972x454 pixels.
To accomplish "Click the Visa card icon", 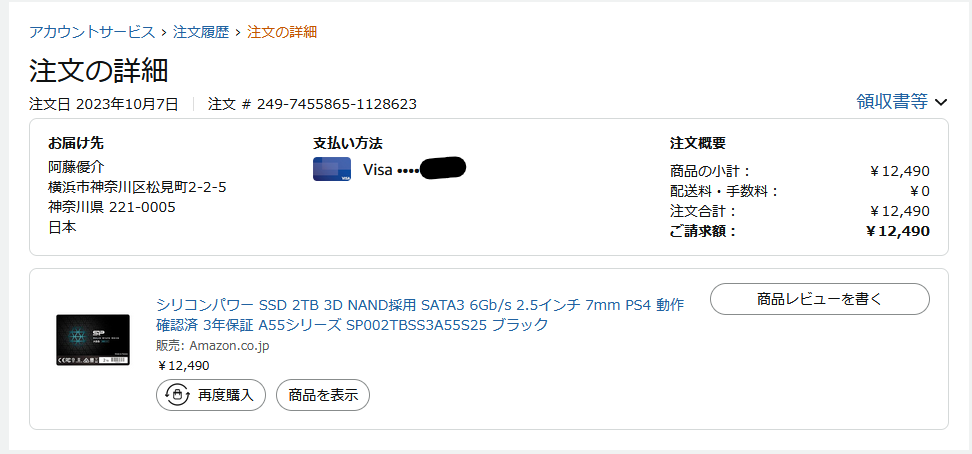I will coord(332,169).
